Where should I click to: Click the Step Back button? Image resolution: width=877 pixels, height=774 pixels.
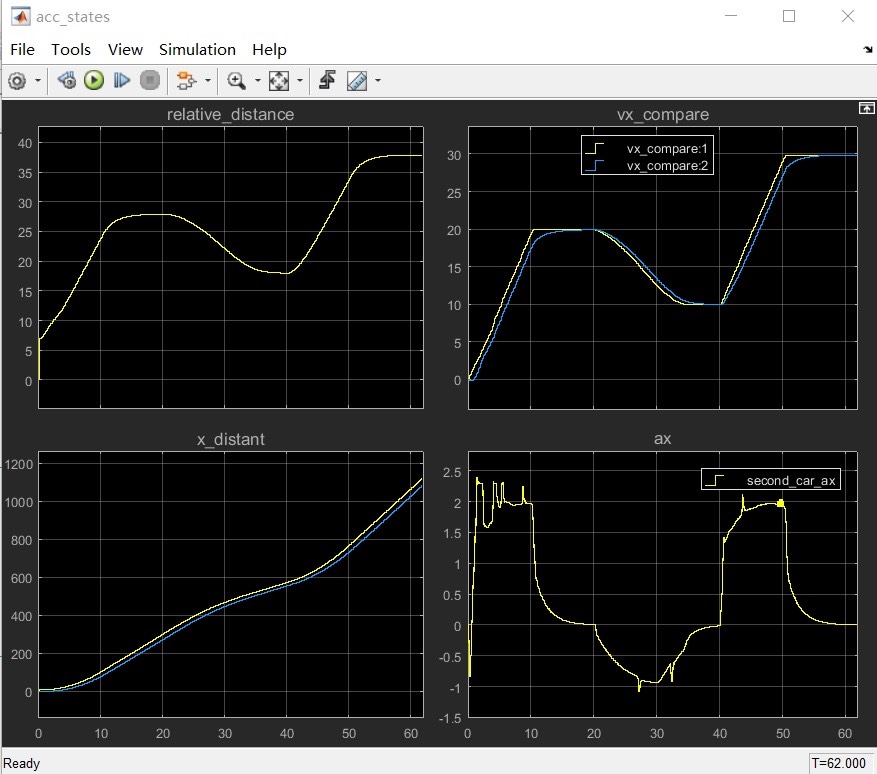click(67, 81)
